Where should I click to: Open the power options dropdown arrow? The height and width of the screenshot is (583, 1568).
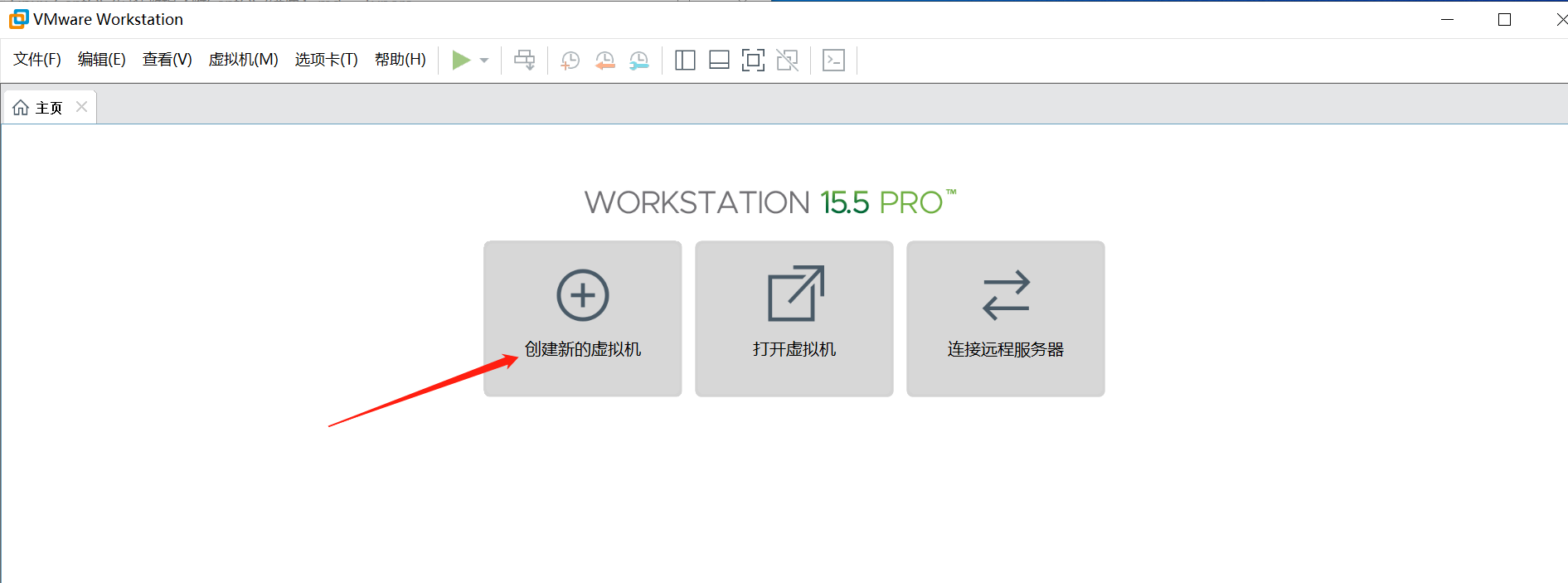click(484, 61)
